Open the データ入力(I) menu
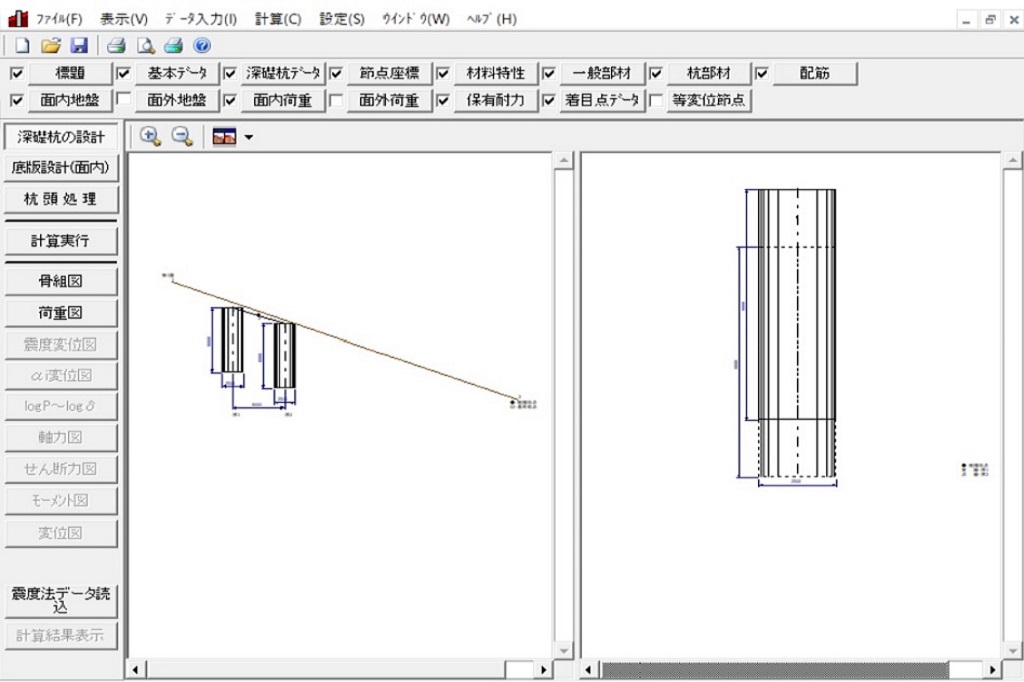The height and width of the screenshot is (682, 1024). 200,19
